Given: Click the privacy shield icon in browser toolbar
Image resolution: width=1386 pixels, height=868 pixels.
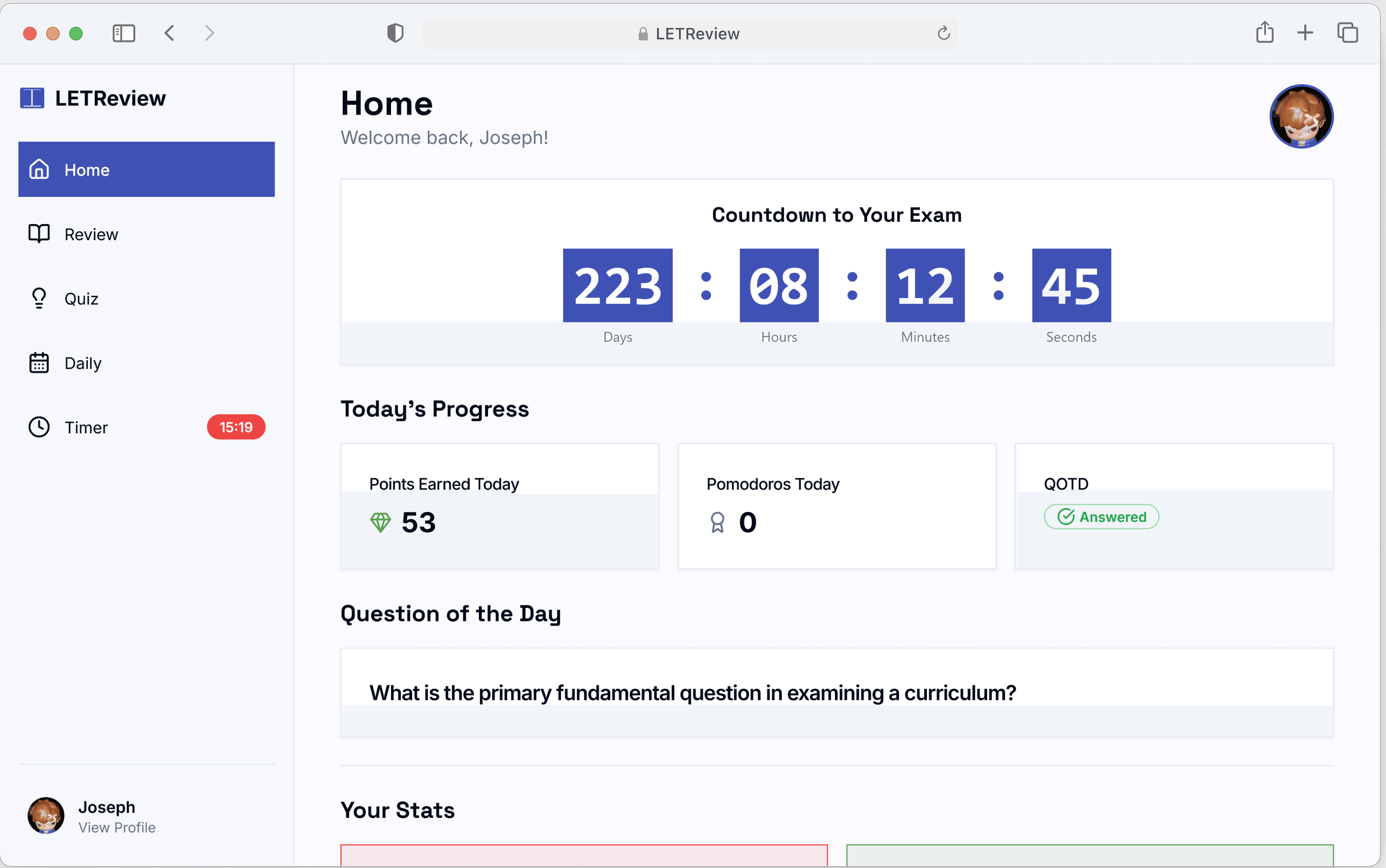Looking at the screenshot, I should (x=394, y=33).
